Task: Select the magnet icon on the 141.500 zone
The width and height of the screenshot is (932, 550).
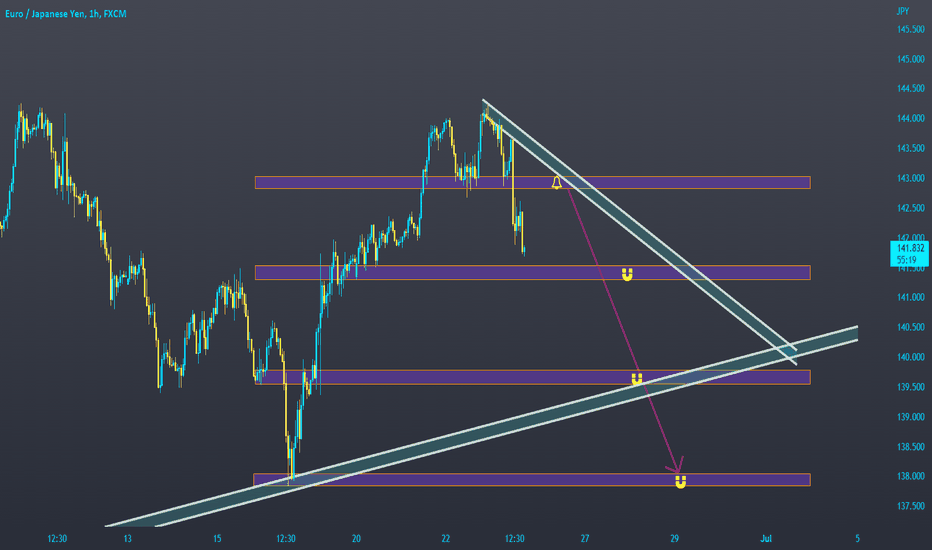Action: [x=627, y=274]
